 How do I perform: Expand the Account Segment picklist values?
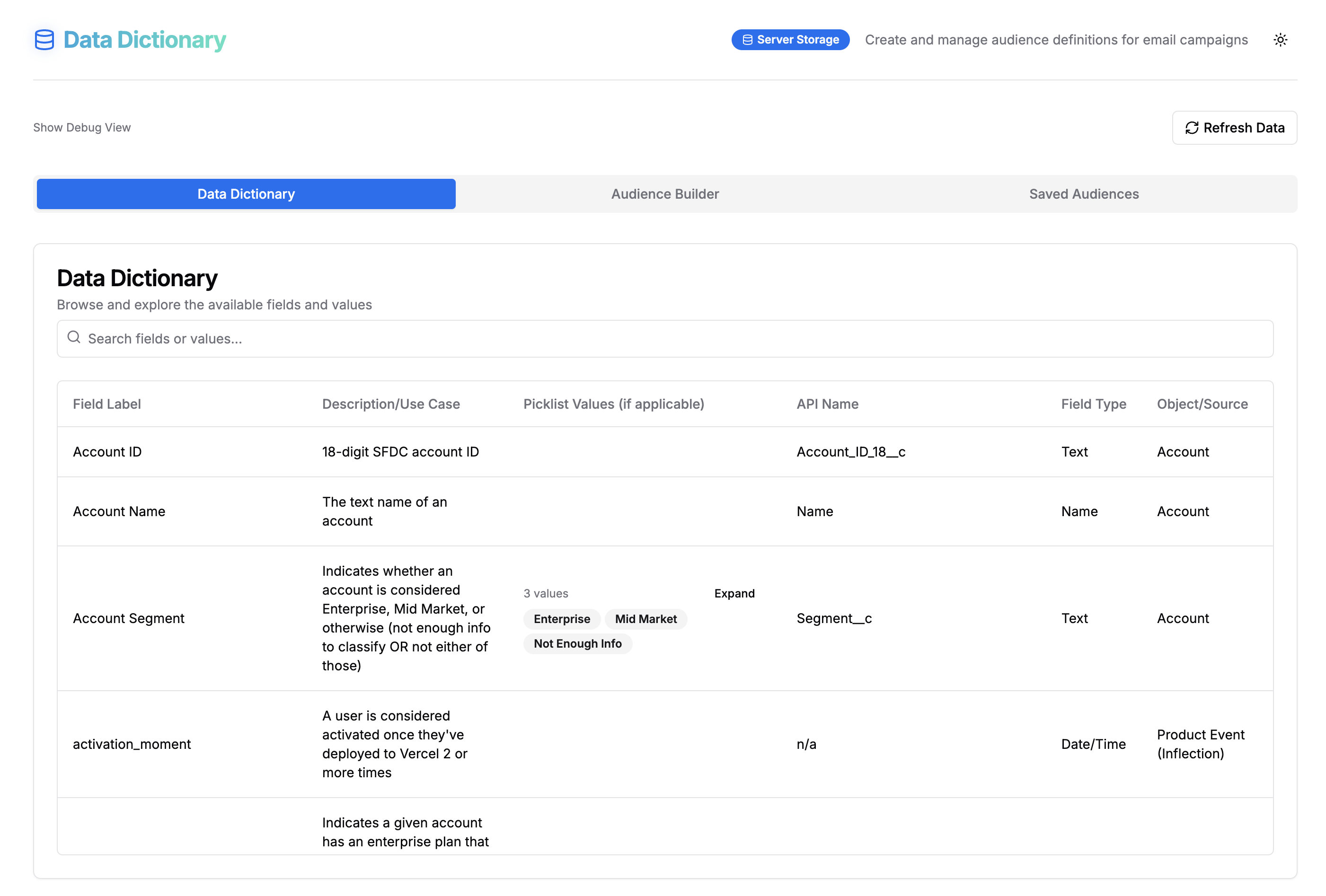pyautogui.click(x=734, y=593)
